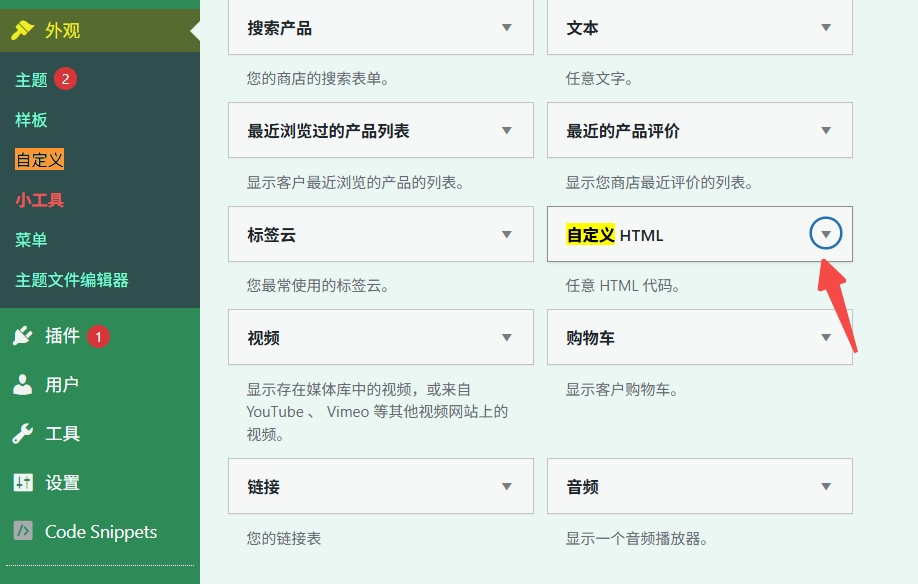Expand the 搜索产品 widget arrow
Image resolution: width=918 pixels, height=584 pixels.
507,28
